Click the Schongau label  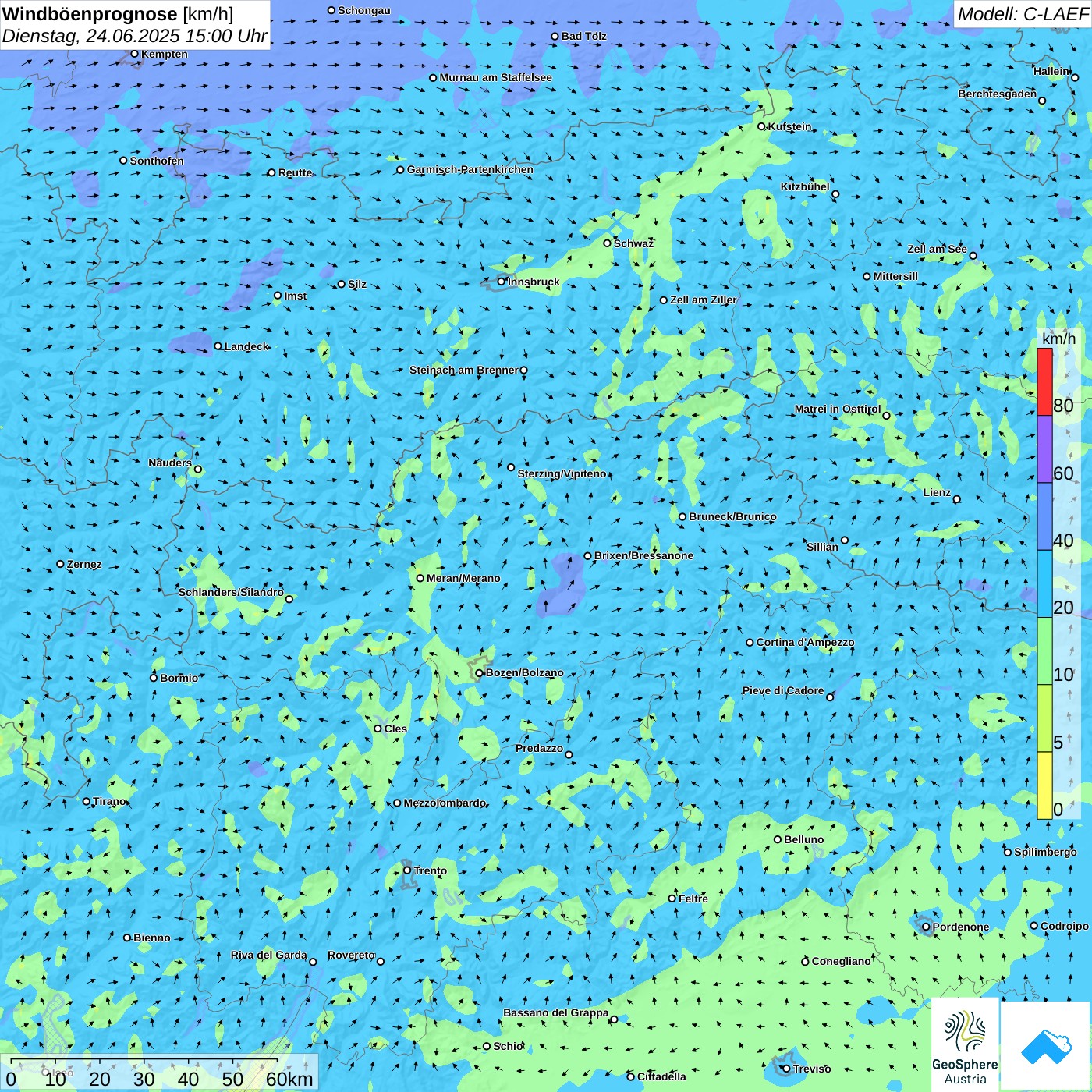coord(364,10)
